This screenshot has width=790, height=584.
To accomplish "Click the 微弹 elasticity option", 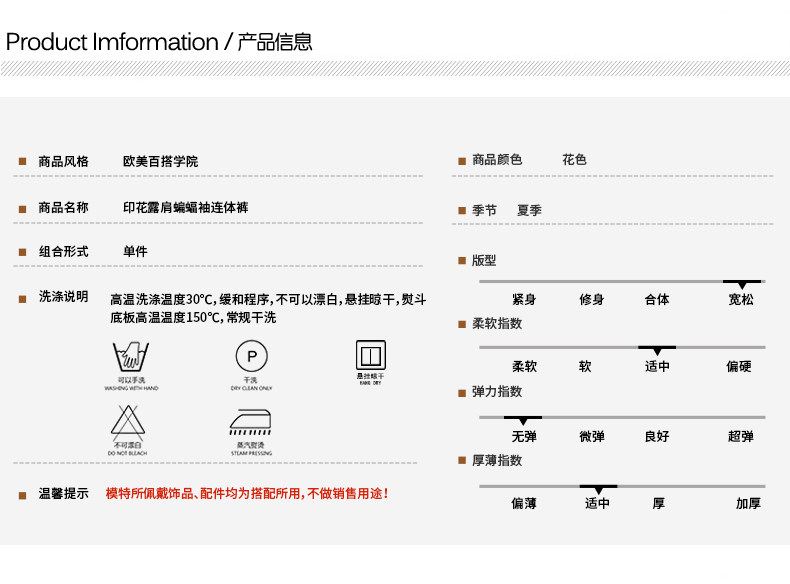I will point(591,436).
